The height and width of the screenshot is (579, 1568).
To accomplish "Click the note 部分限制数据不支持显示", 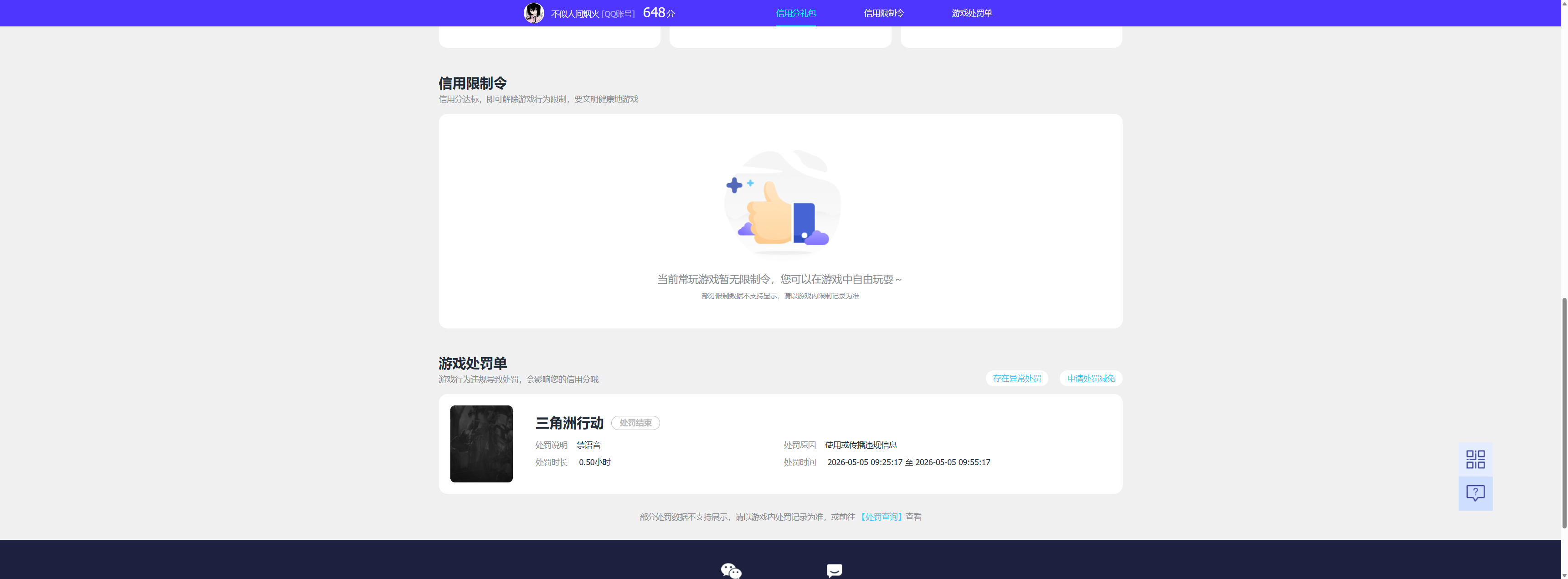I will [x=780, y=296].
